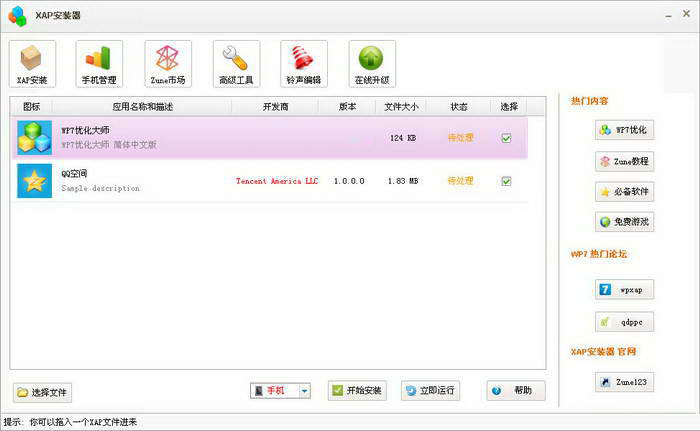Click the QQ空间 star app icon

click(x=34, y=181)
